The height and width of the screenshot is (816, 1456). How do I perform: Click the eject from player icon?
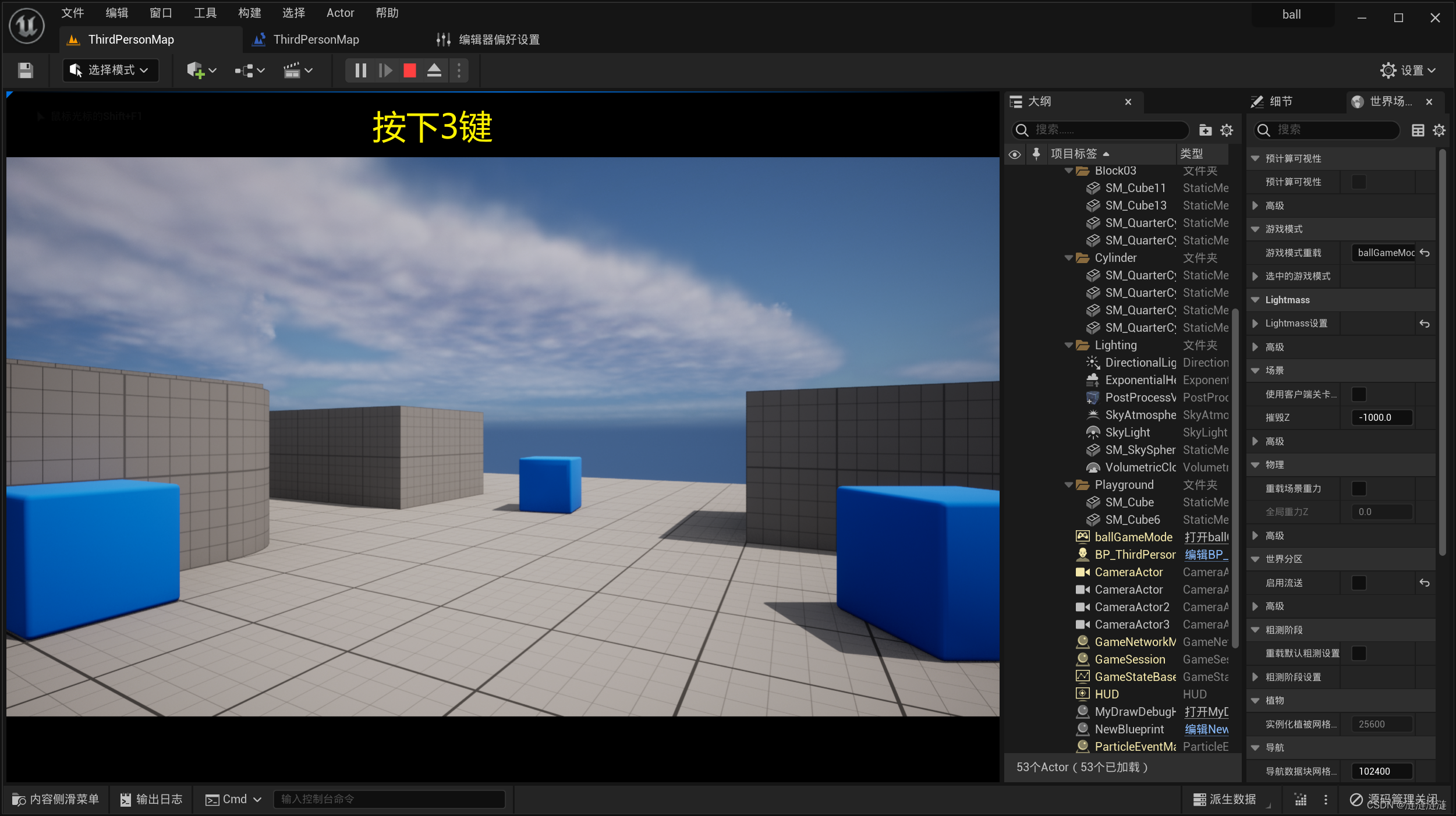point(434,70)
